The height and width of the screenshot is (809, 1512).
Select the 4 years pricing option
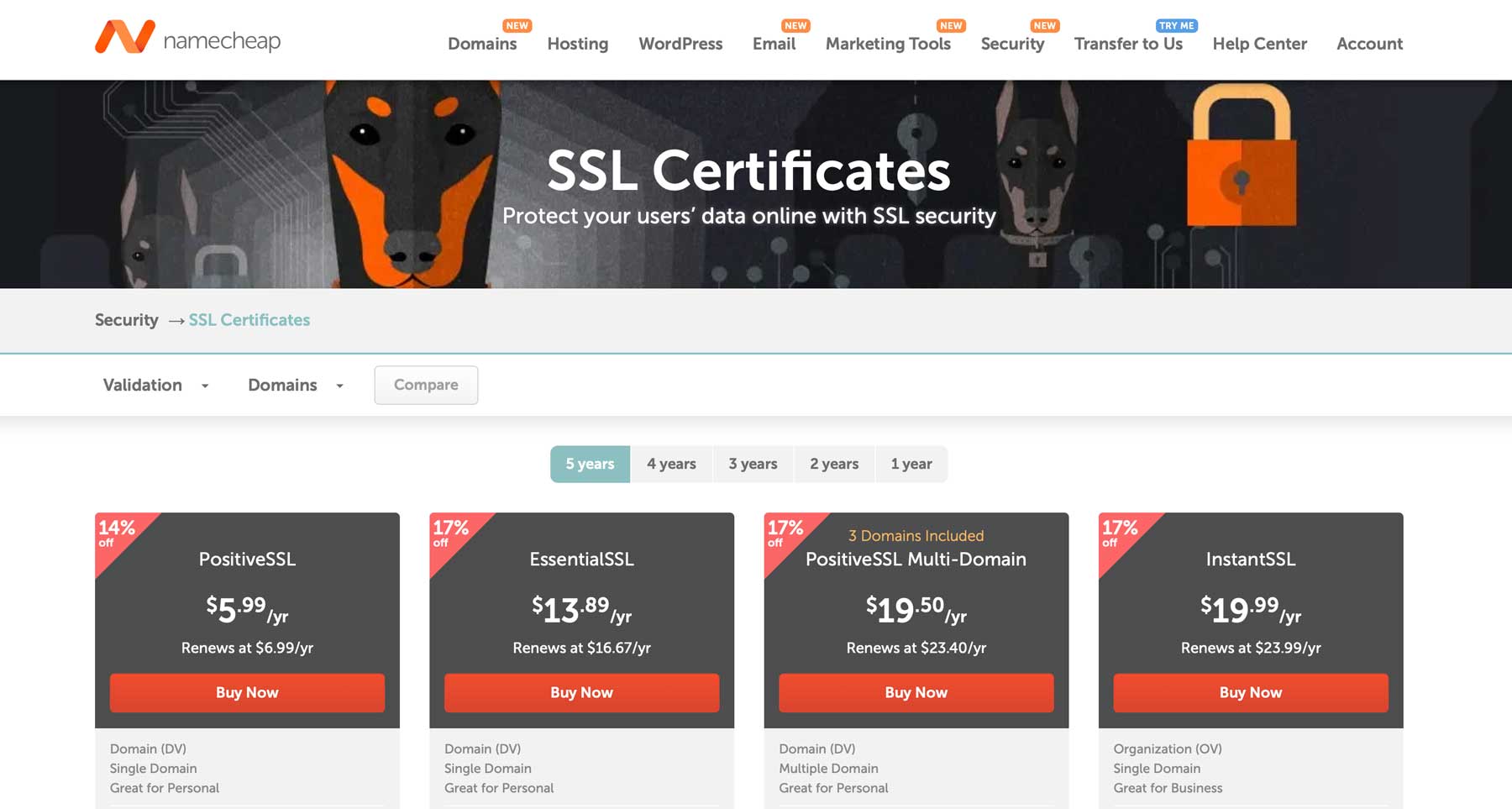tap(671, 463)
